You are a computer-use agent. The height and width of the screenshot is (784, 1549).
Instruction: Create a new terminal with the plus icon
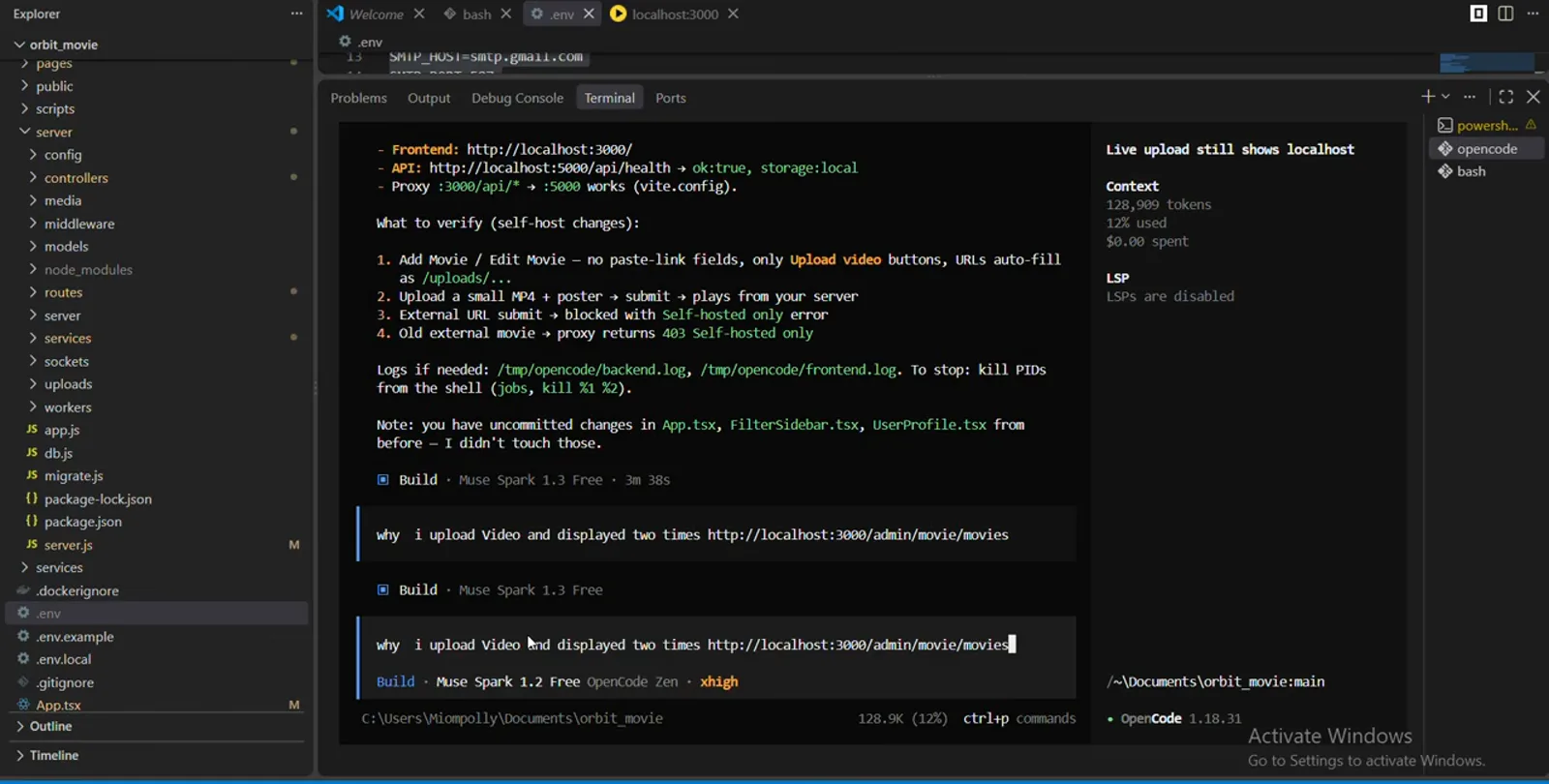point(1428,97)
